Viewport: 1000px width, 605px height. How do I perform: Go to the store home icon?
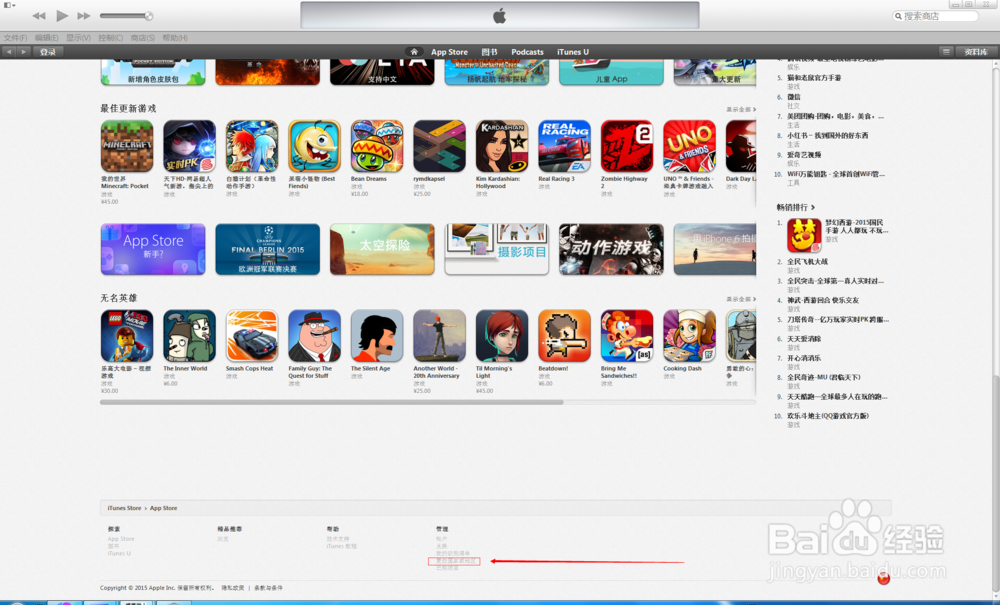click(x=414, y=52)
